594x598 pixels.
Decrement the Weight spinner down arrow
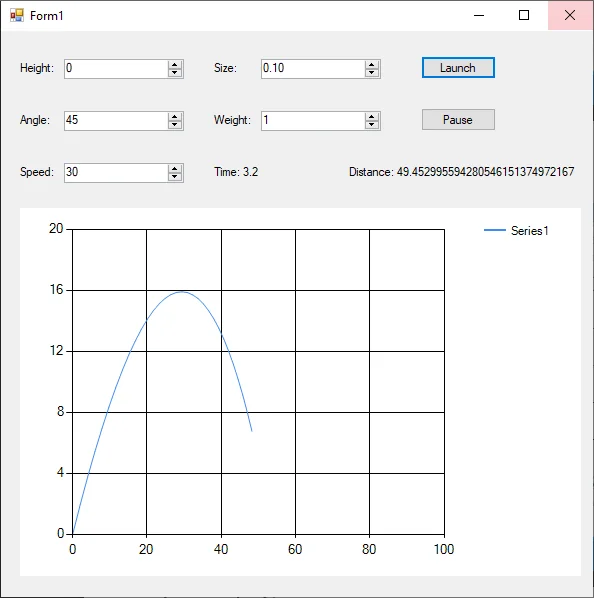[372, 125]
